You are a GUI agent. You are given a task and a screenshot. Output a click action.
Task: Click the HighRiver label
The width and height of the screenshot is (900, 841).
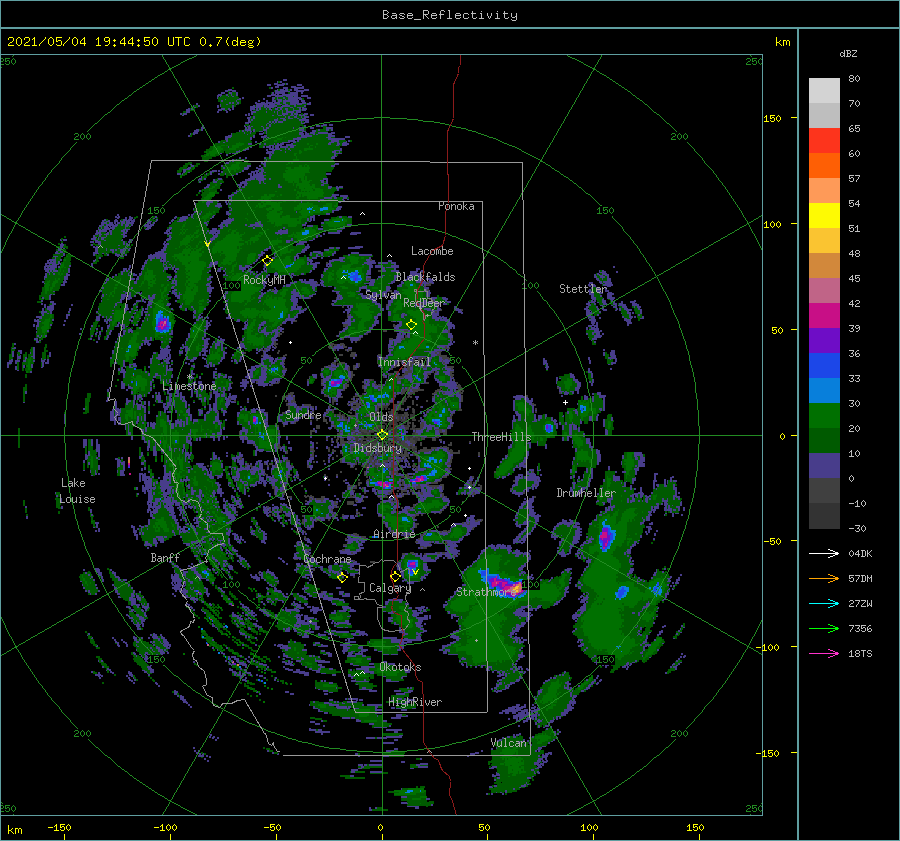coord(415,702)
